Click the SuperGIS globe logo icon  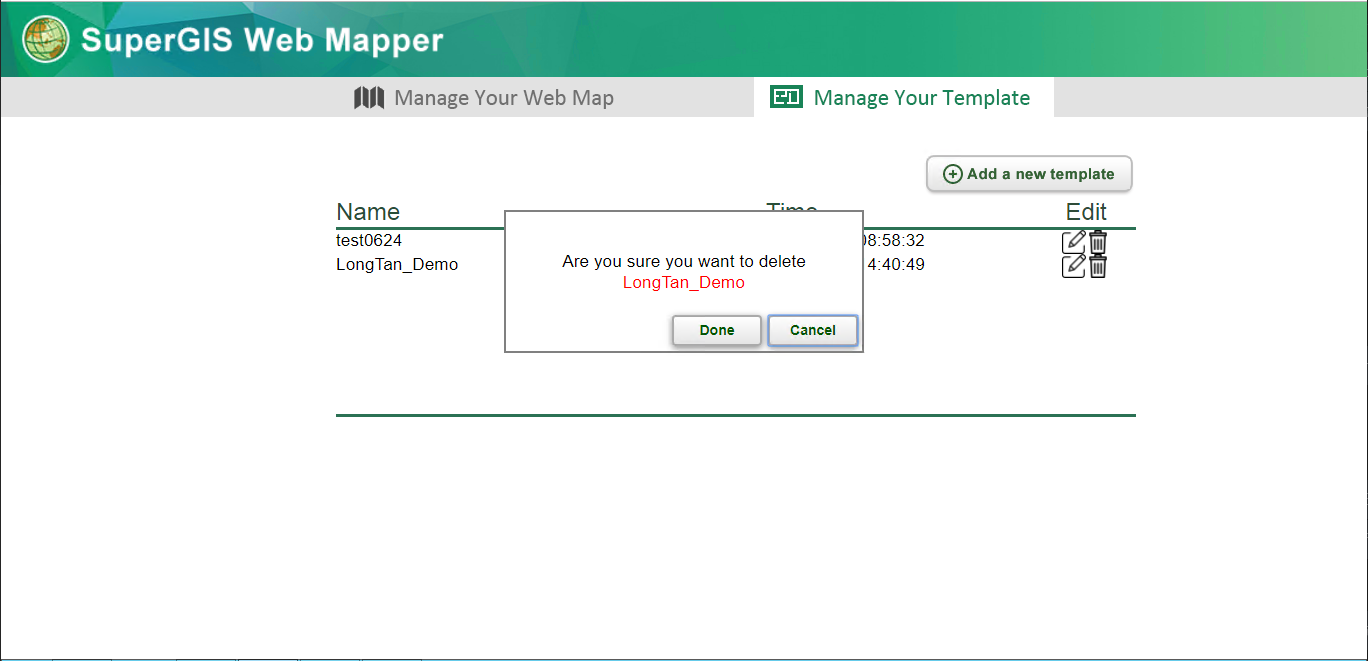pos(46,40)
